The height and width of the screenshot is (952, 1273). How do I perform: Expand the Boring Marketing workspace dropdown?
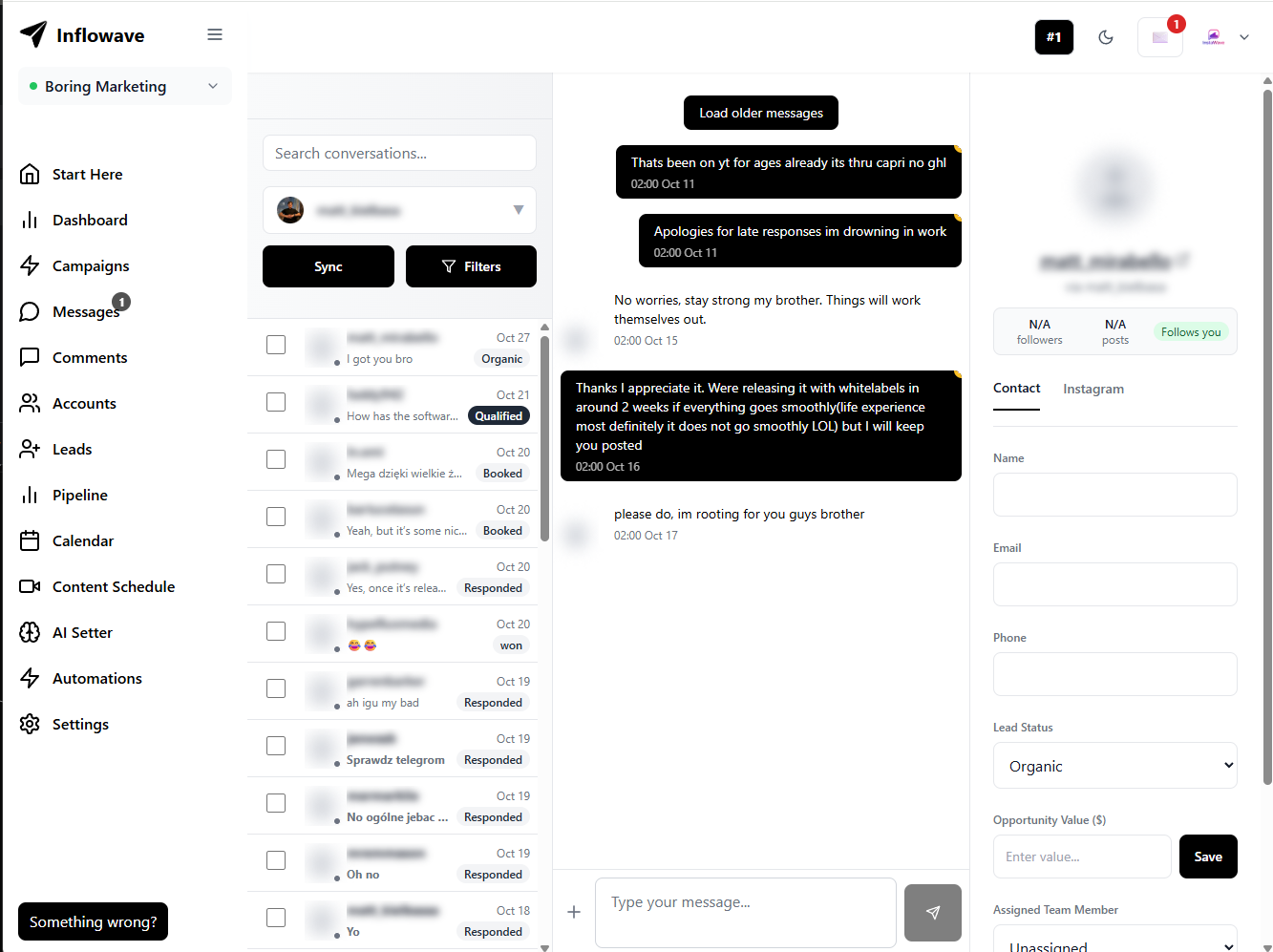pyautogui.click(x=125, y=86)
